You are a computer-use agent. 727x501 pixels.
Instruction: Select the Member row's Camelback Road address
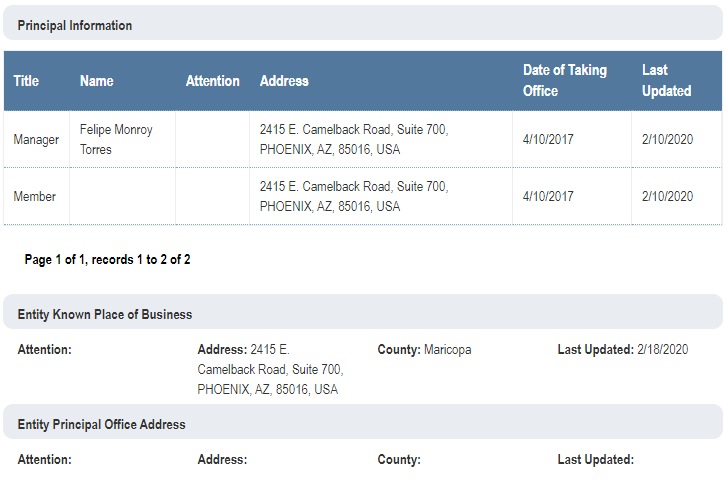pos(353,197)
